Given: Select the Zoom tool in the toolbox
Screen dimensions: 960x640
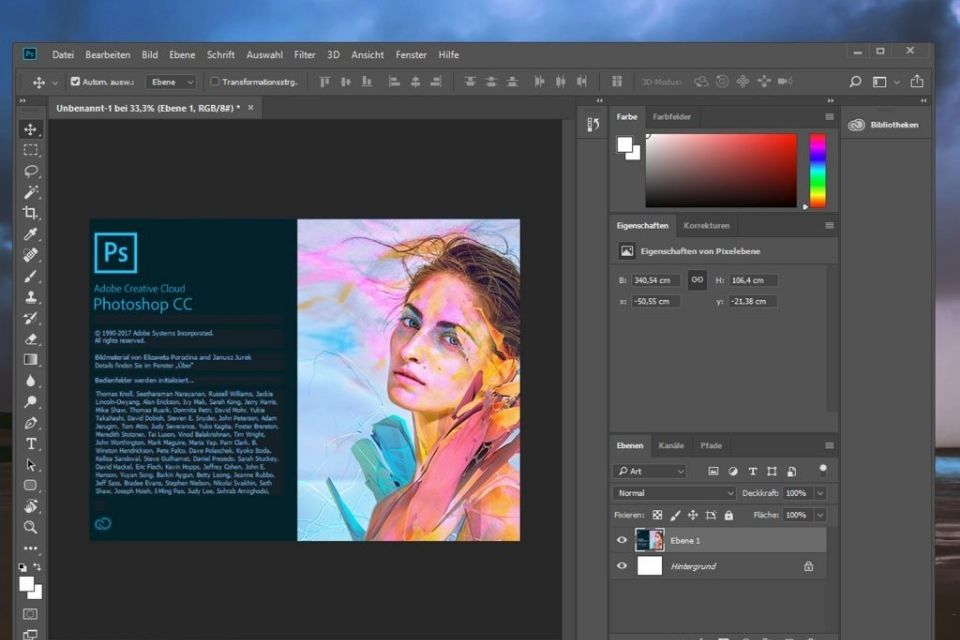Looking at the screenshot, I should pyautogui.click(x=30, y=527).
